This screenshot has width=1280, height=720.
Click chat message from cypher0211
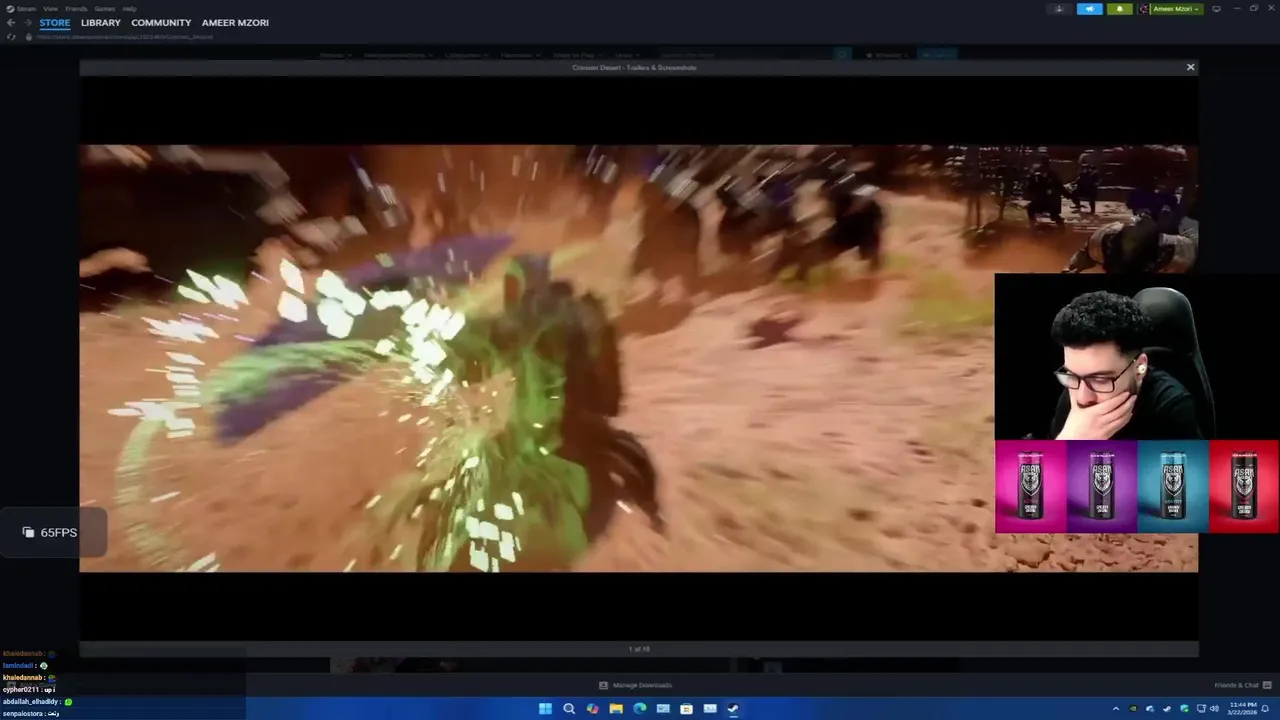(29, 689)
